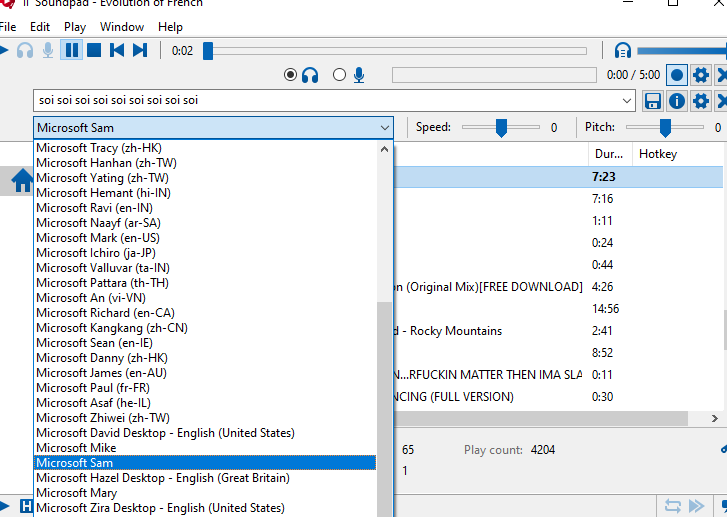Sort by the Hotkey column header
The height and width of the screenshot is (517, 727).
tap(658, 154)
